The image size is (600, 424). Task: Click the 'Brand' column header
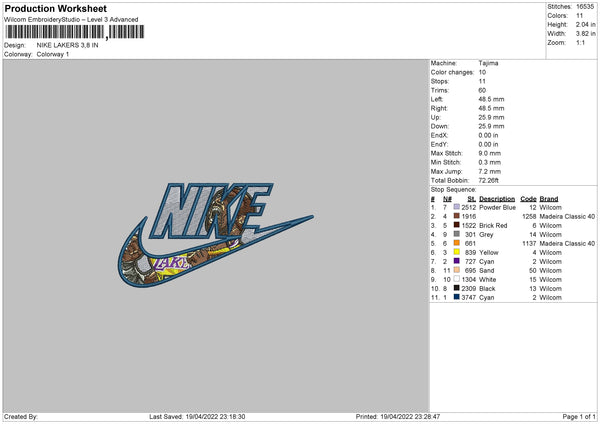pyautogui.click(x=549, y=199)
